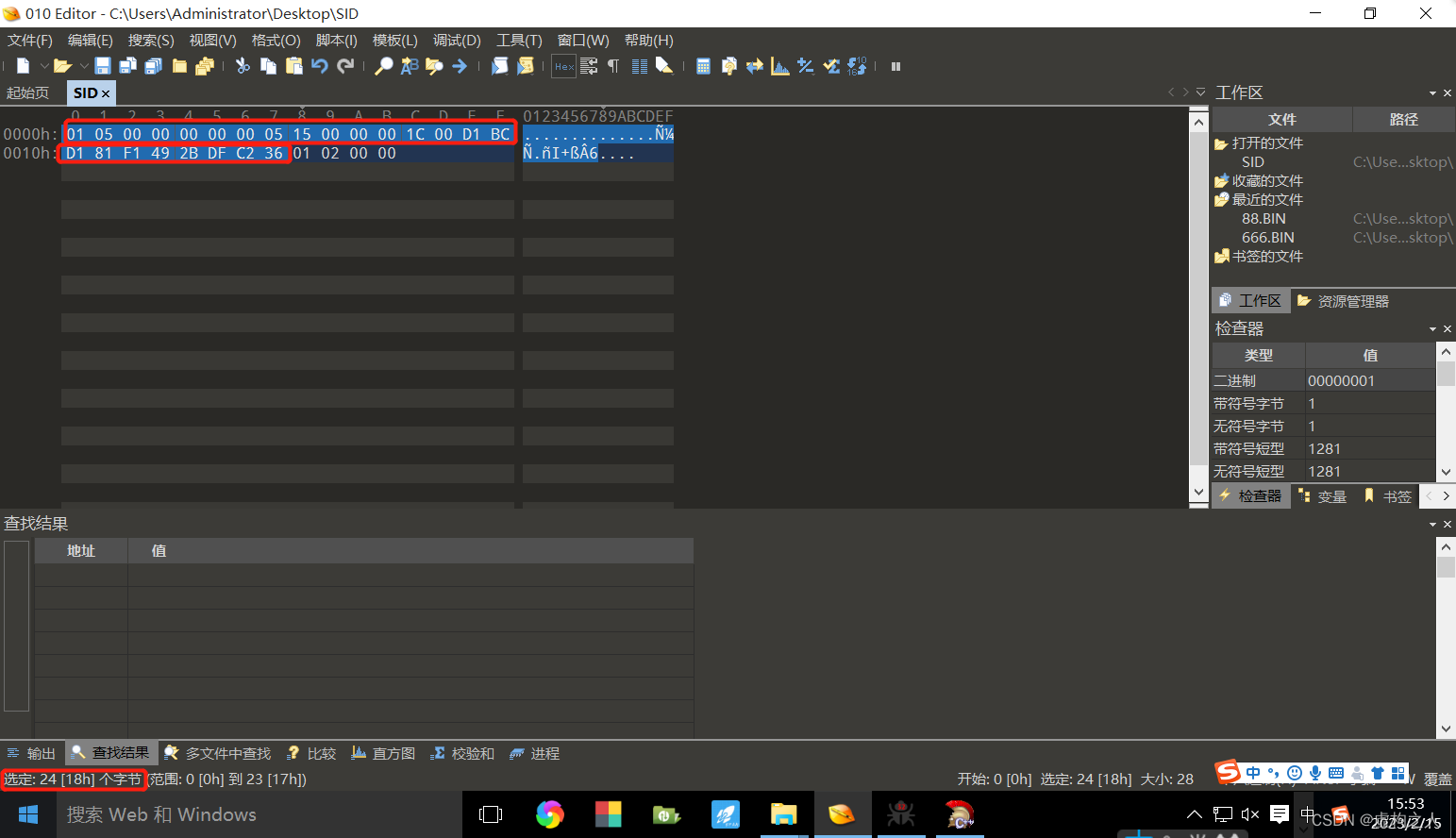Click inspector panel scrollbar up arrow
Image resolution: width=1456 pixels, height=838 pixels.
tap(1446, 351)
